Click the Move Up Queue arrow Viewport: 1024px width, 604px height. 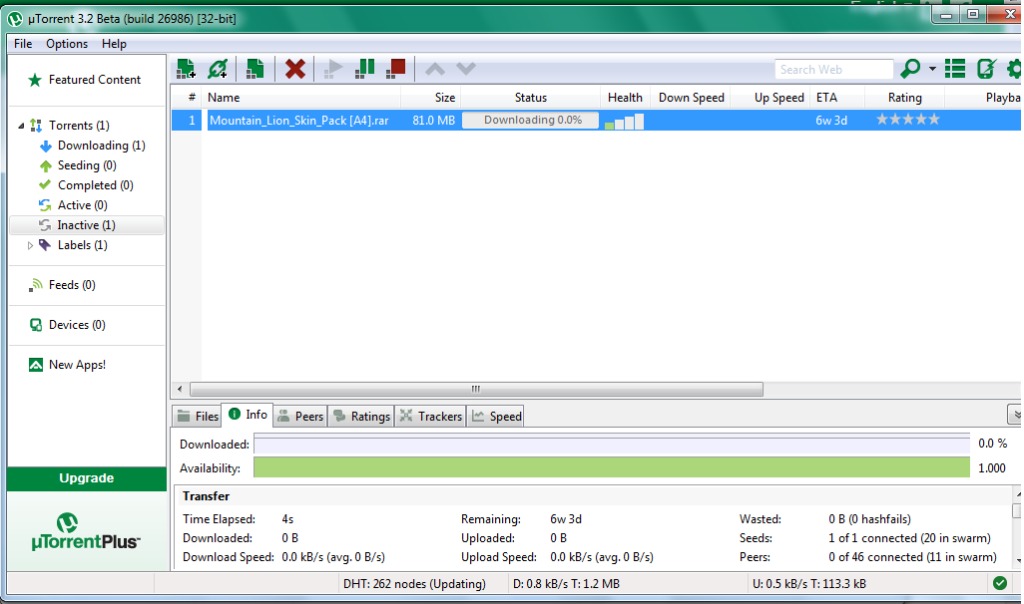point(435,69)
